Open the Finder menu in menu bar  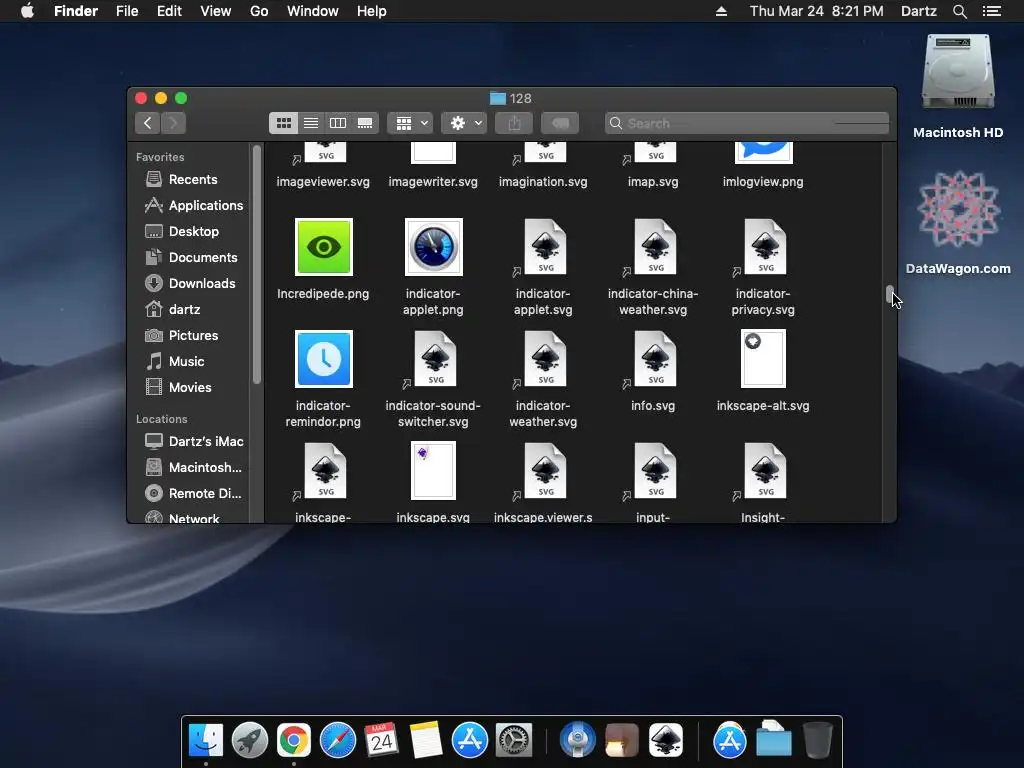pos(76,11)
